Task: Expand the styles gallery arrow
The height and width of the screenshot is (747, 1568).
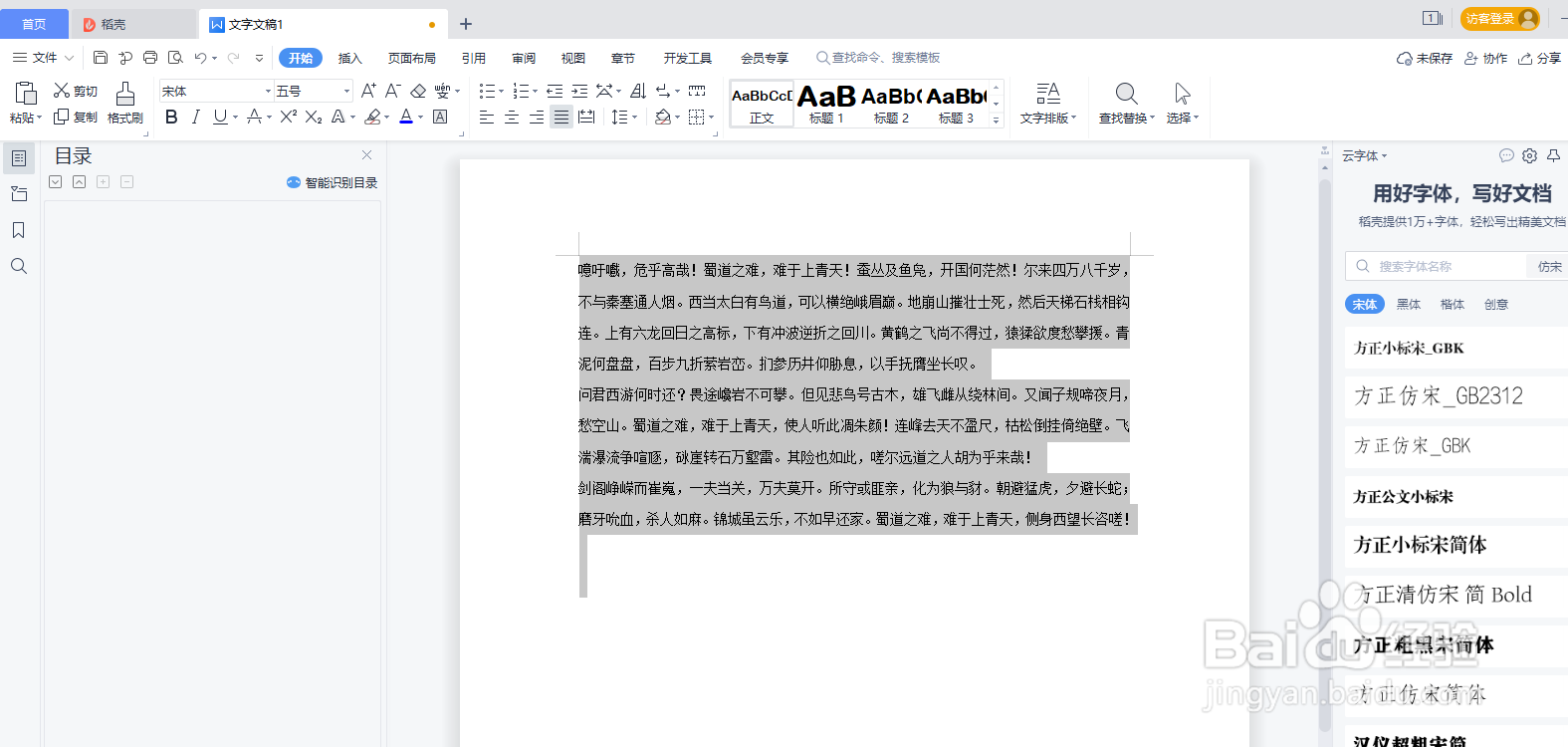Action: coord(996,120)
